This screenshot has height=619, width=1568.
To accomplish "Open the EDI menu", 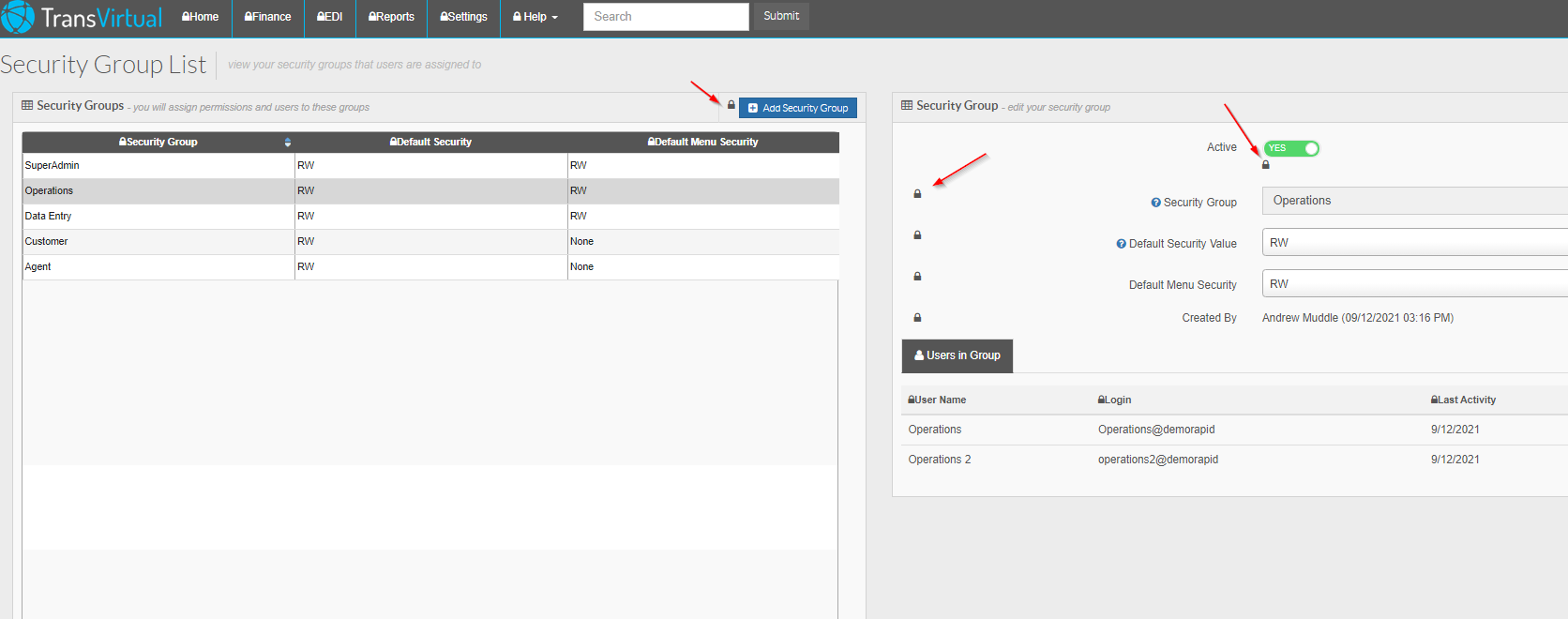I will [x=330, y=17].
